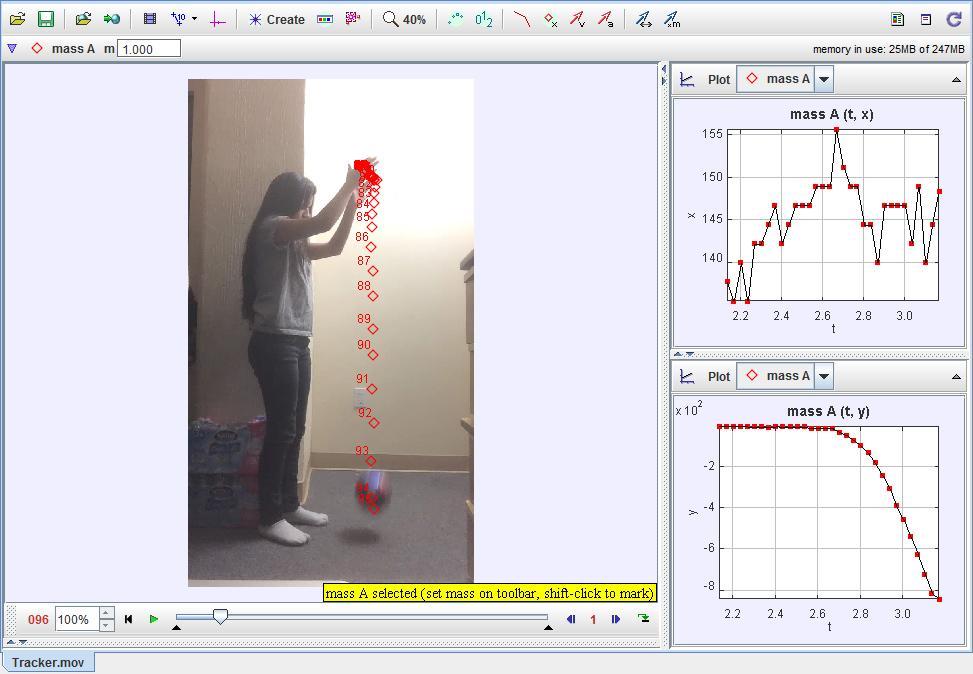
Task: Open upper plot track dropdown arrow
Action: coord(823,79)
